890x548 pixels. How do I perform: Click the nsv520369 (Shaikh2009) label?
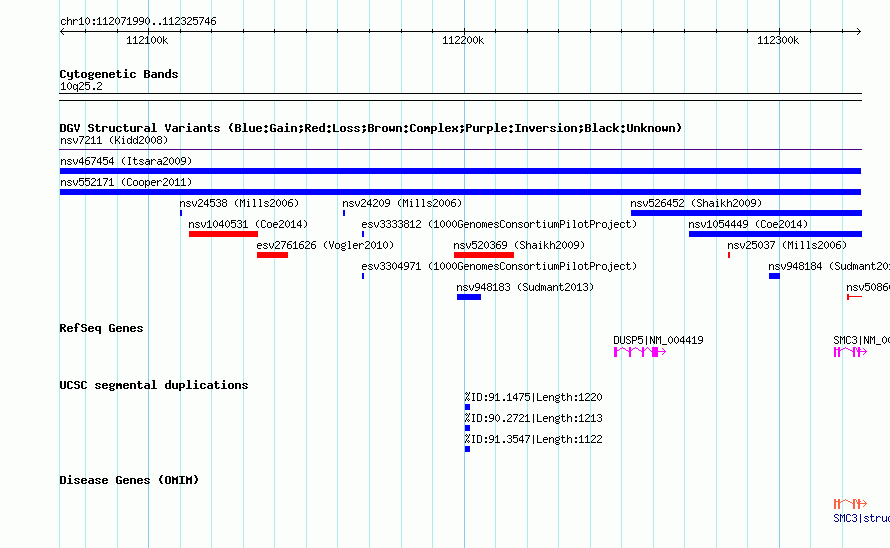(519, 245)
